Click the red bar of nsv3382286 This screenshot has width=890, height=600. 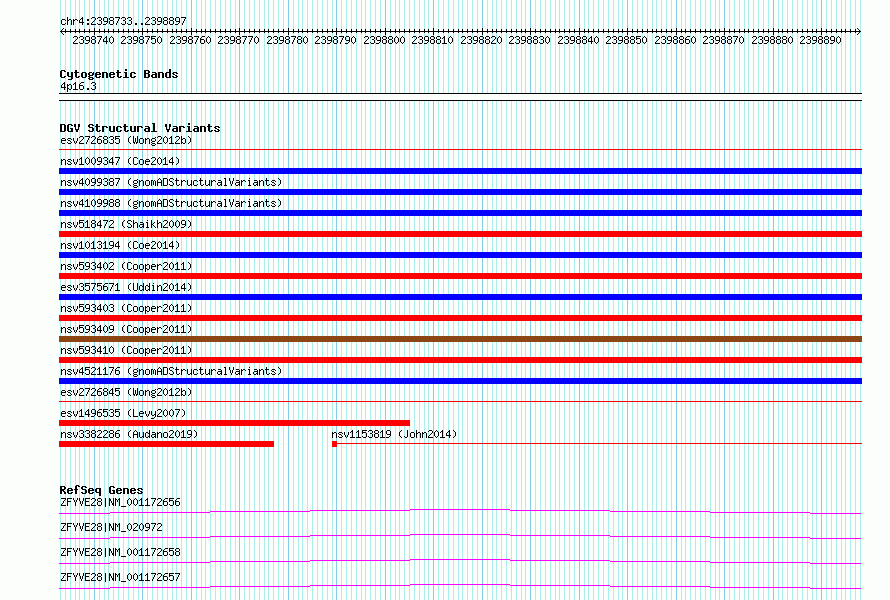point(166,444)
